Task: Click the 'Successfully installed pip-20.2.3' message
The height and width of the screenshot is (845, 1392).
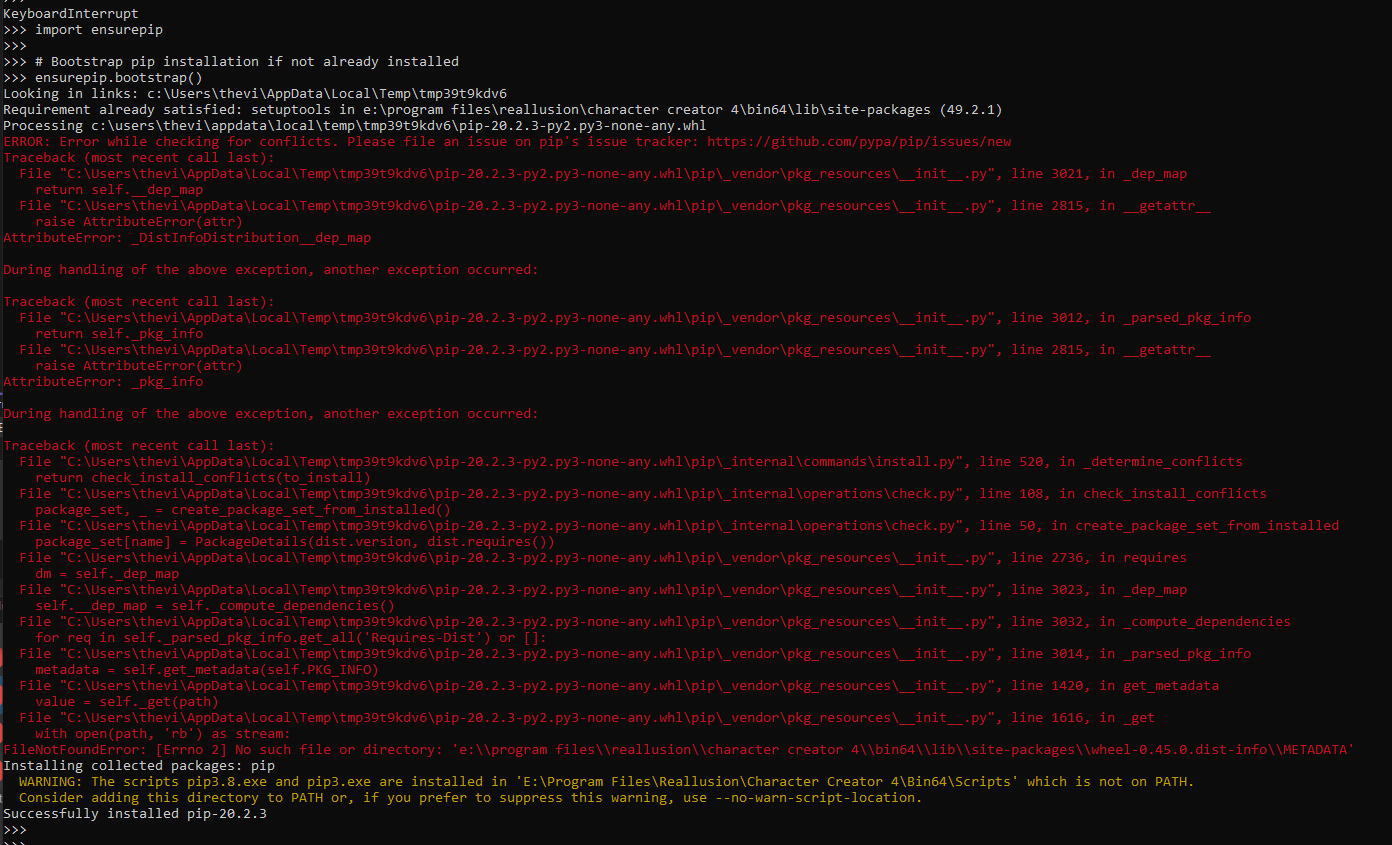Action: [134, 814]
